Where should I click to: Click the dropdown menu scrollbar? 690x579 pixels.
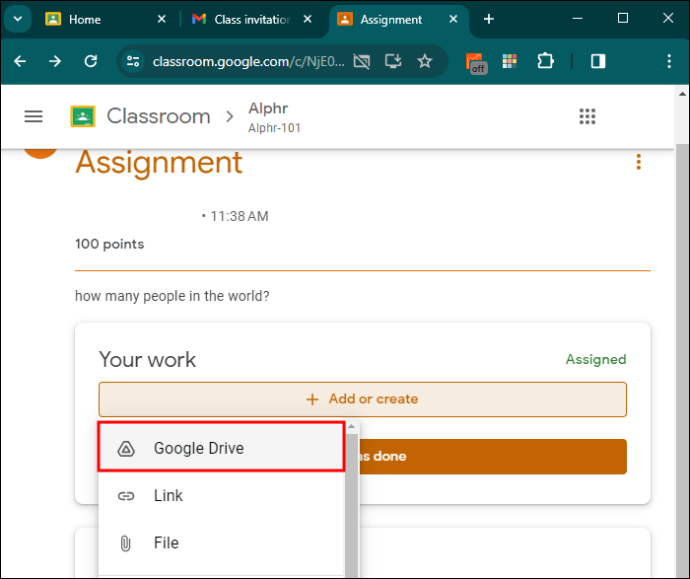pos(352,506)
